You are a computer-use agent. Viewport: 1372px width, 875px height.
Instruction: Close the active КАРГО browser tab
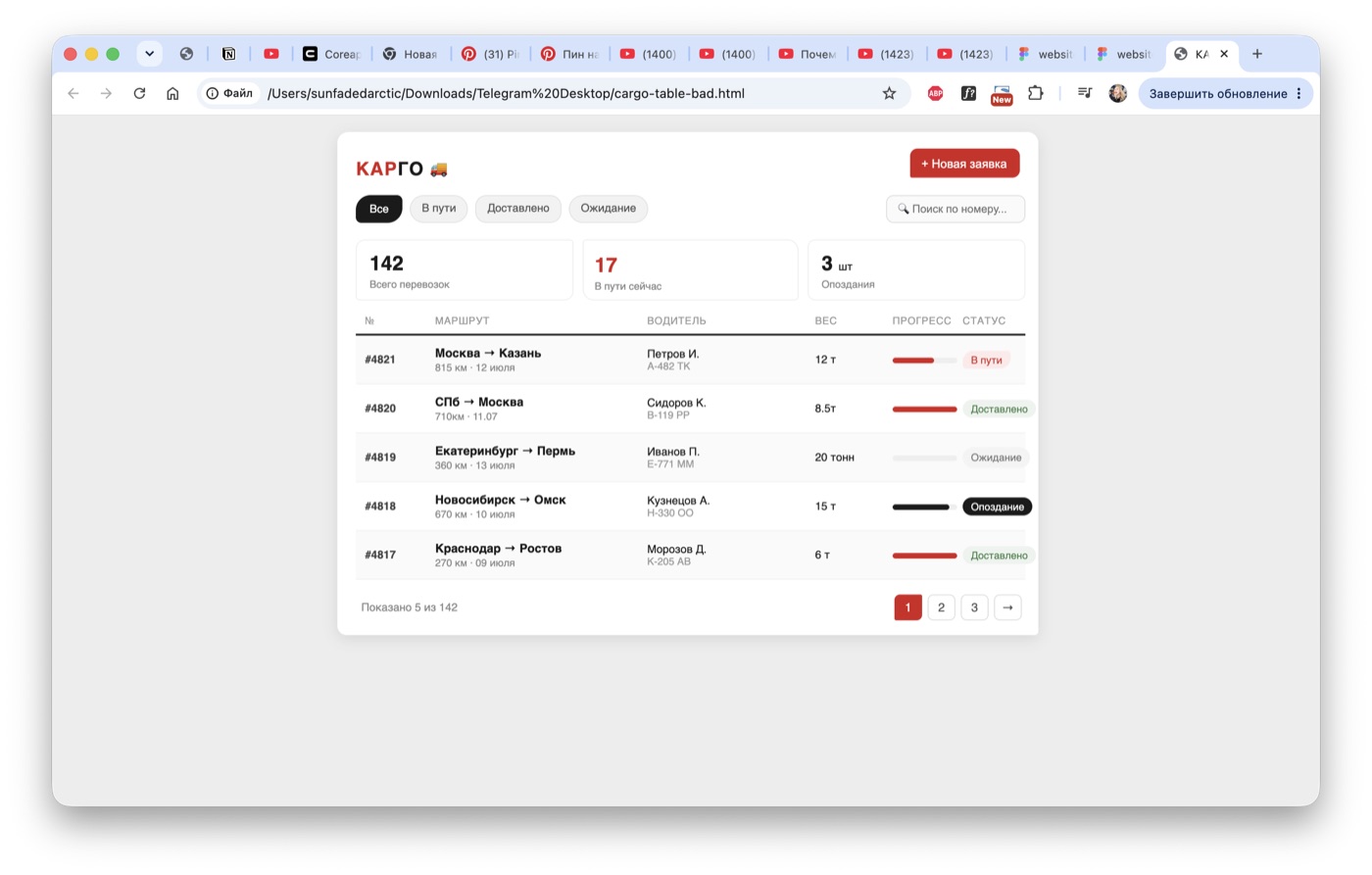coord(1224,54)
